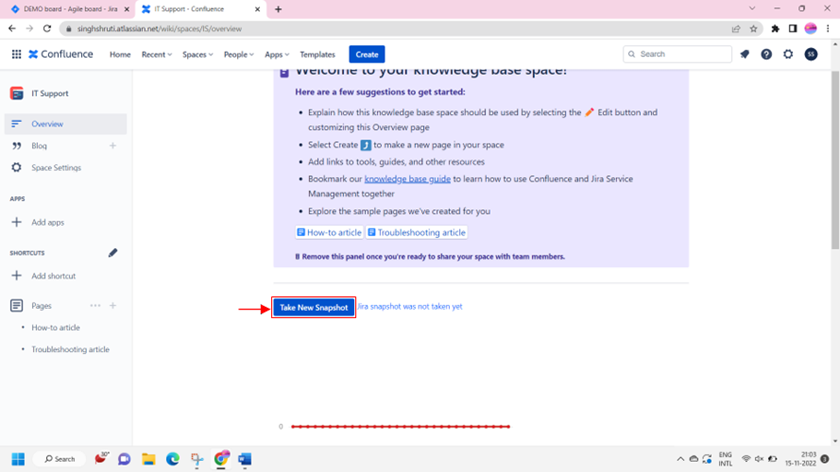The height and width of the screenshot is (472, 840).
Task: Open a new browser tab
Action: (278, 9)
